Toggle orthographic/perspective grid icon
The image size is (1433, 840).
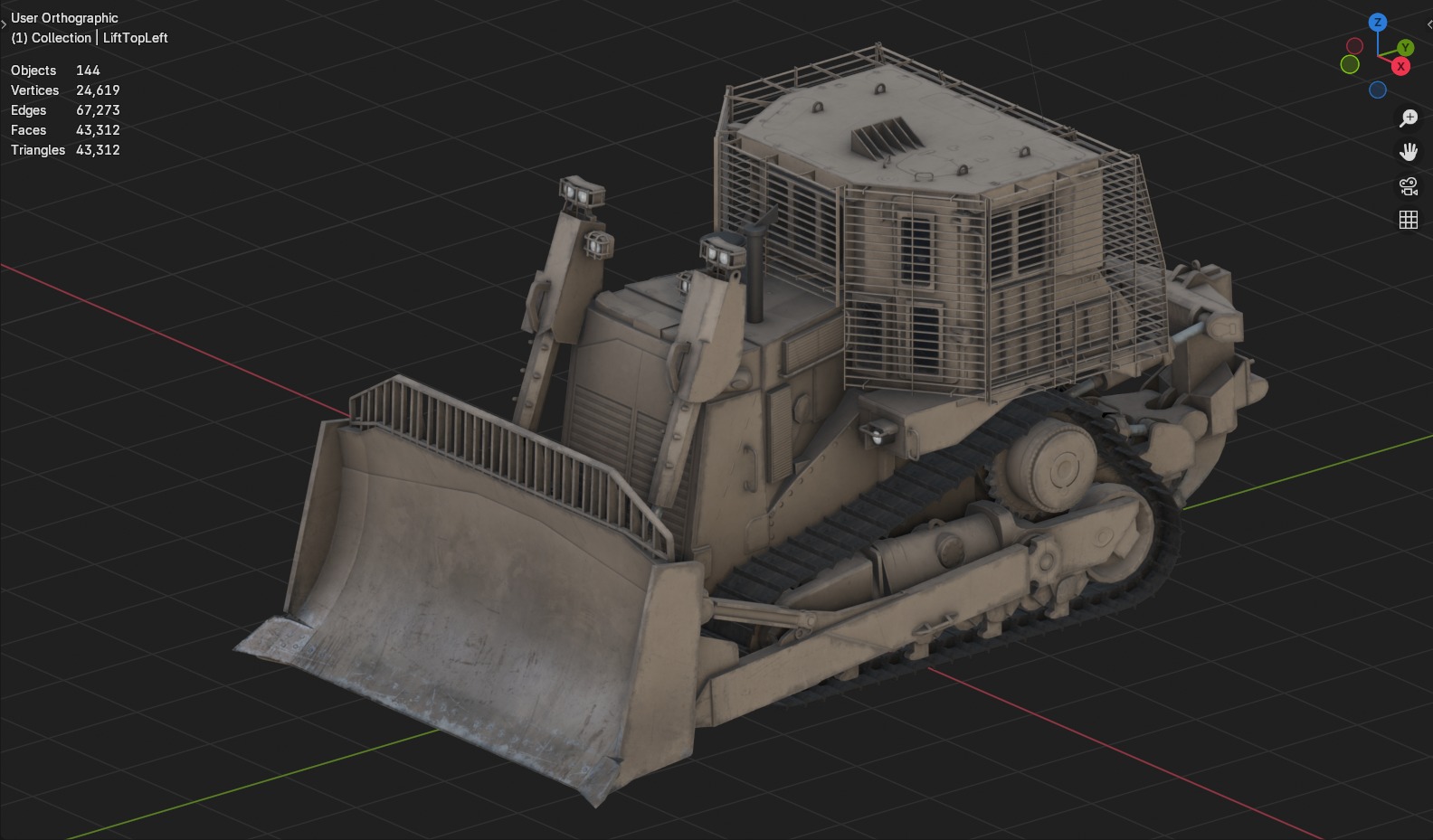1409,220
